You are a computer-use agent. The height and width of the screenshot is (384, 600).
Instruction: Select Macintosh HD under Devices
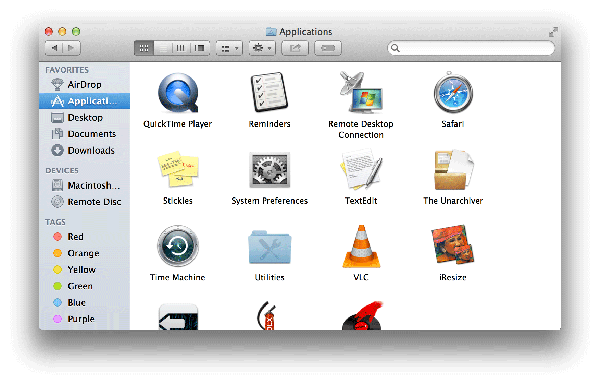84,185
